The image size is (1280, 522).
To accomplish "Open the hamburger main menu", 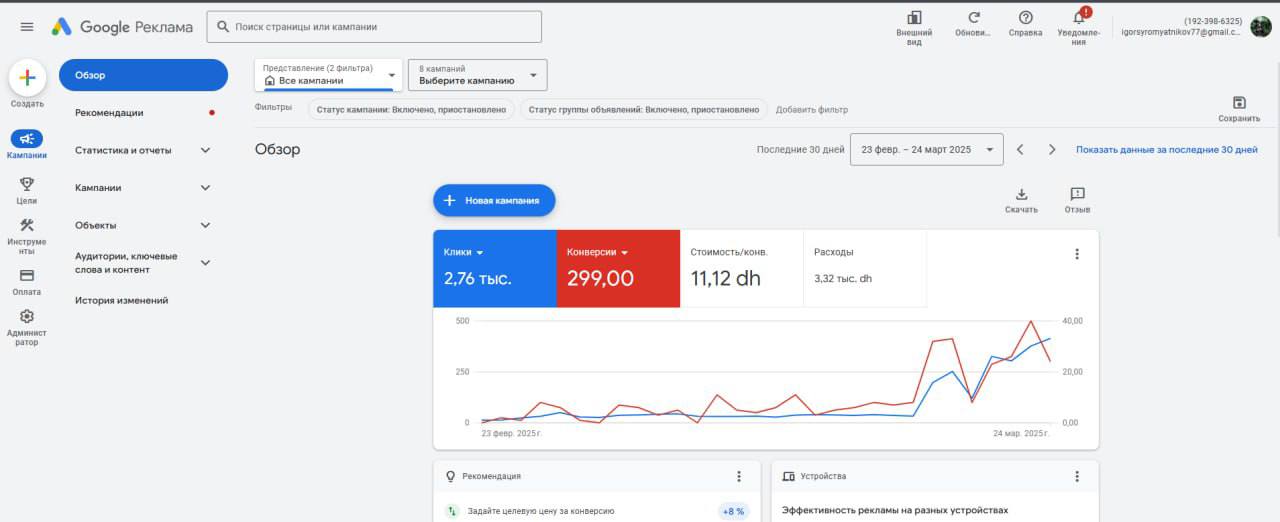I will tap(27, 27).
